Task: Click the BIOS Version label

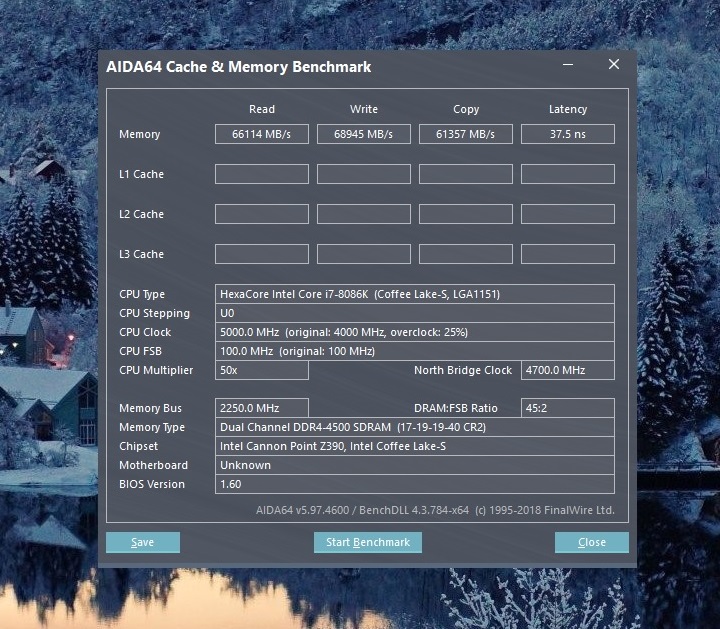Action: [x=152, y=484]
